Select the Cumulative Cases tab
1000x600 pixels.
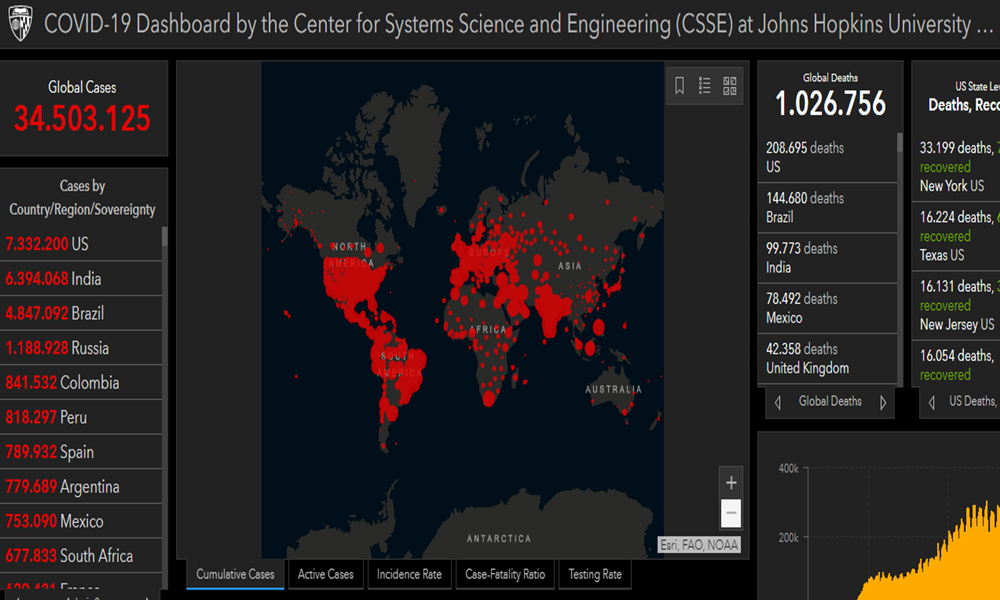(x=235, y=574)
